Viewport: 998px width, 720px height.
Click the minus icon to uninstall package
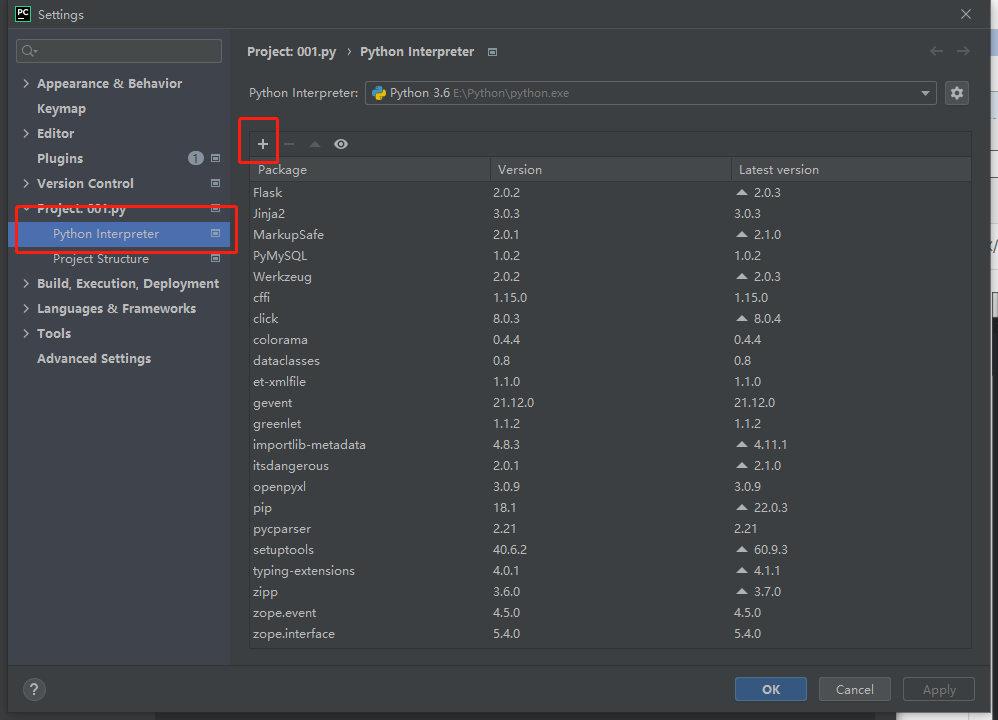click(x=289, y=144)
